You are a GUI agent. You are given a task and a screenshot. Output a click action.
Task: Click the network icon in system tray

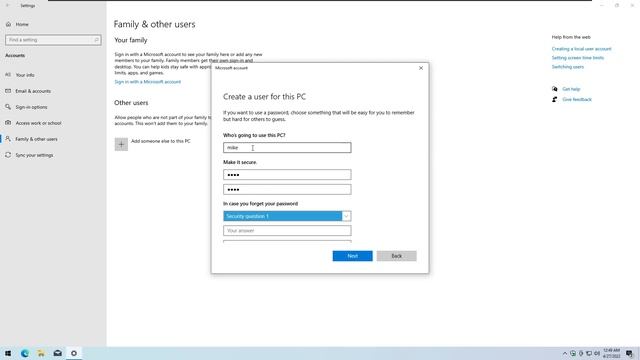pos(589,353)
